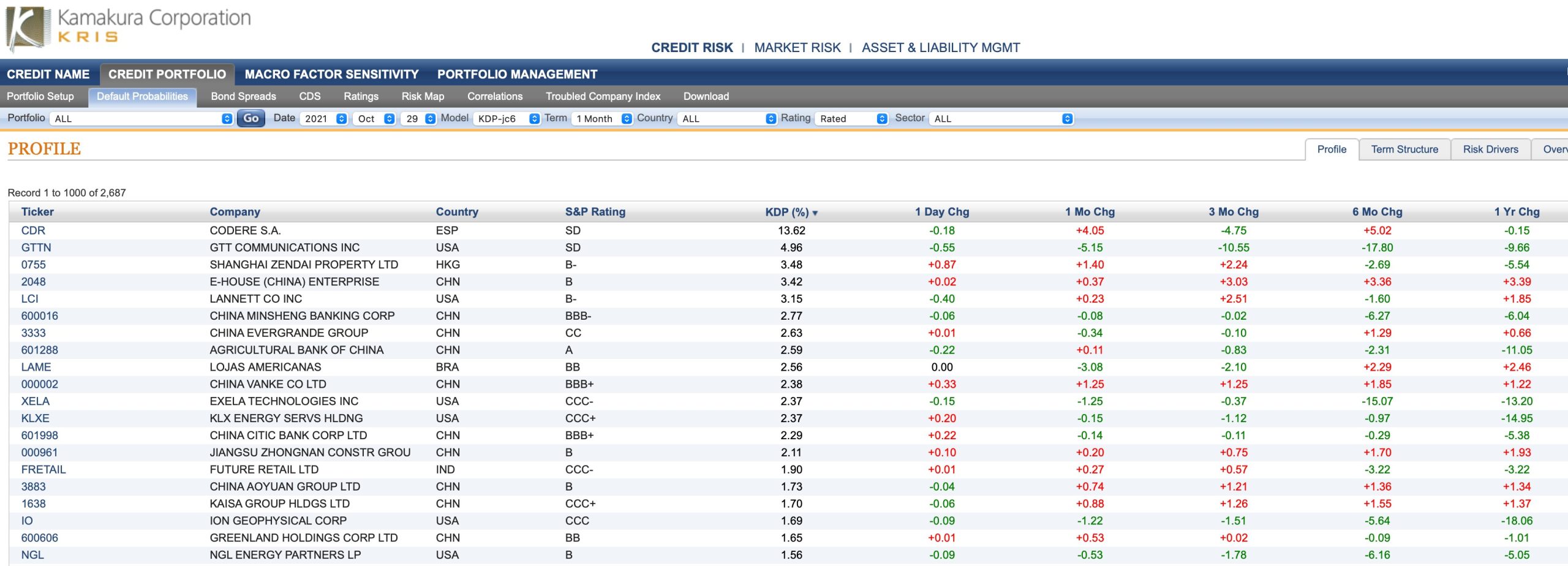Open the Term 1 Month dropdown
This screenshot has width=1568, height=566.
point(602,119)
